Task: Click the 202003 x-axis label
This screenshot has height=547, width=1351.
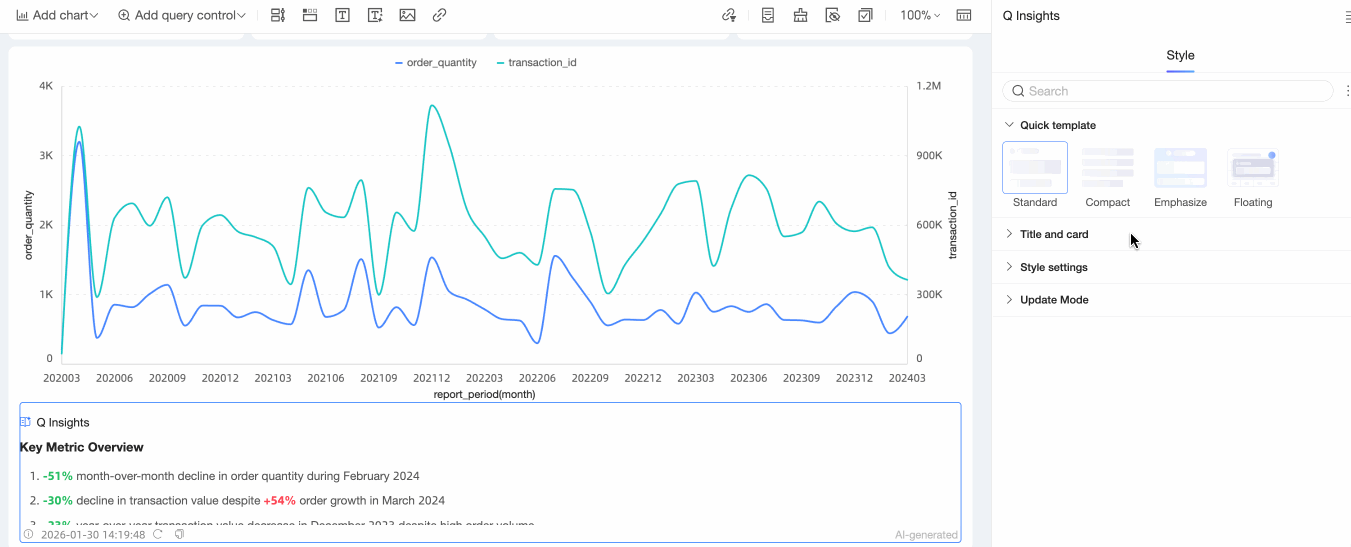Action: (x=61, y=378)
